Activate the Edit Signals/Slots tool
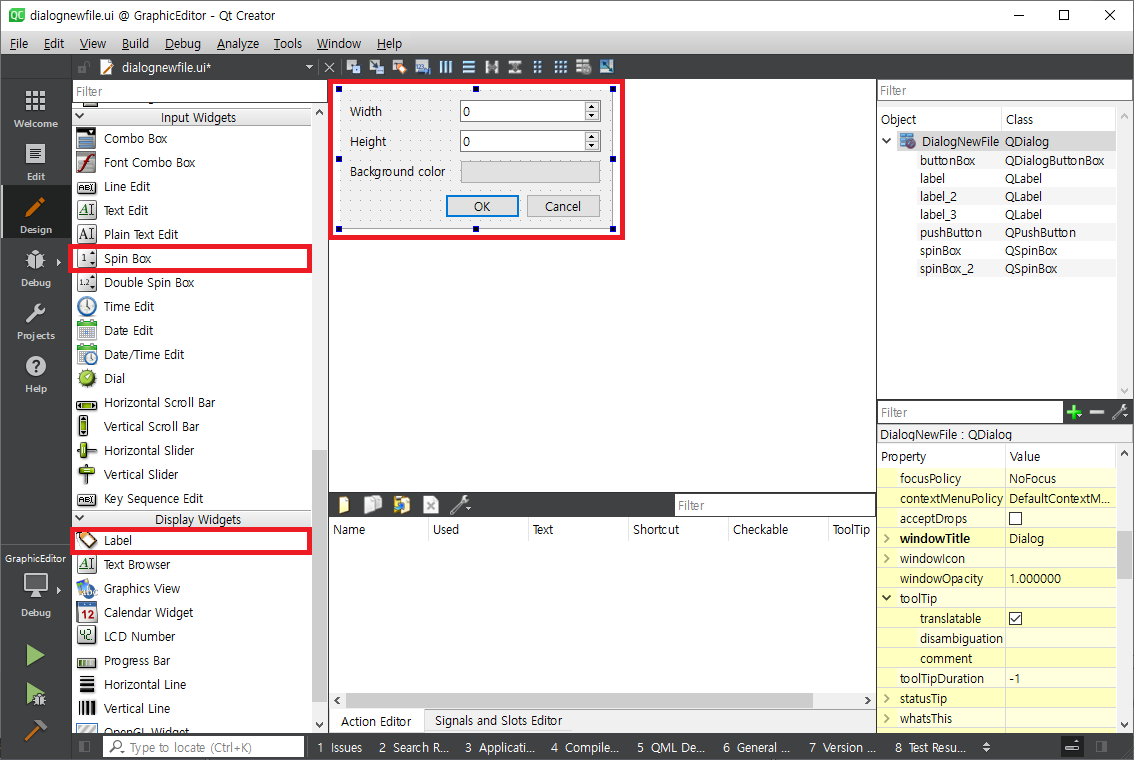1134x760 pixels. click(377, 67)
